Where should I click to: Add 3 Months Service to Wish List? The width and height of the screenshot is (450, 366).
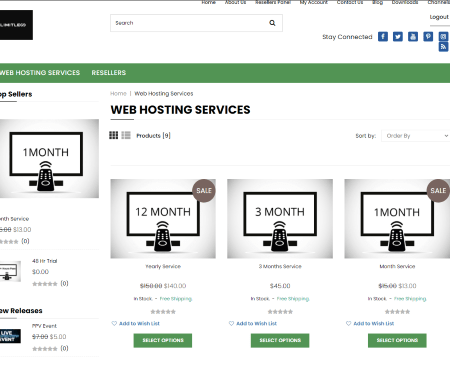tap(256, 323)
